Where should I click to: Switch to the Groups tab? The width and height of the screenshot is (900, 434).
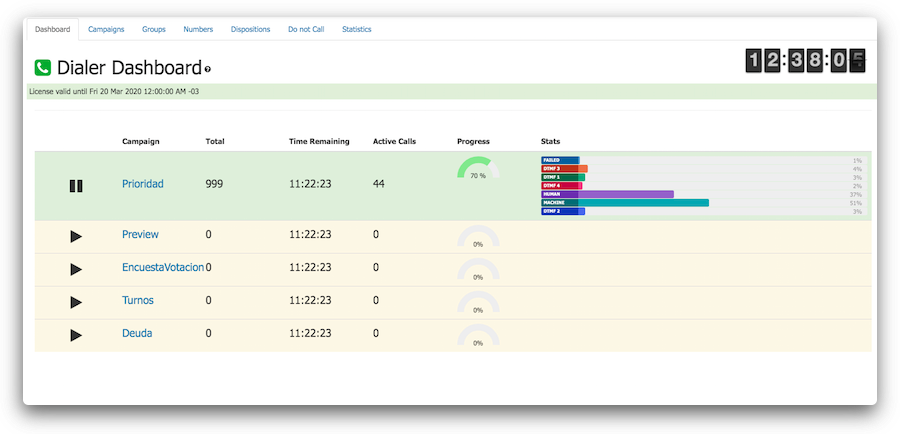[x=154, y=30]
